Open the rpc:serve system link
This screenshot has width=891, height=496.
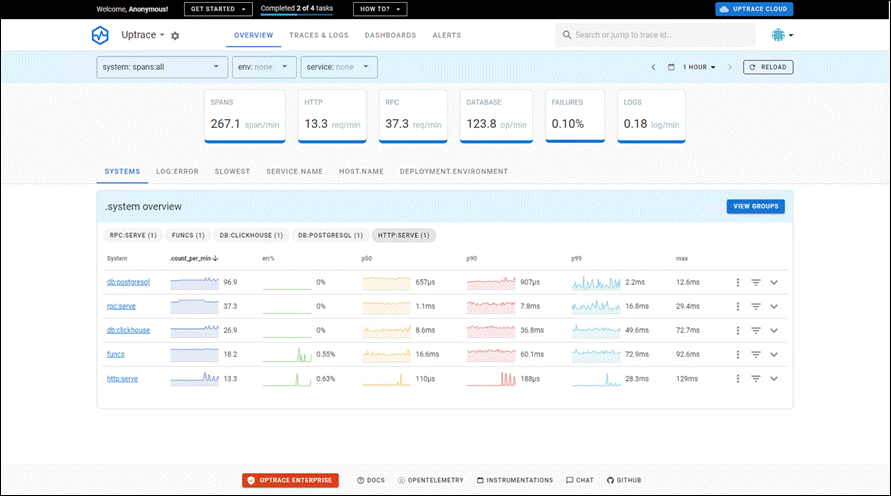(x=121, y=306)
